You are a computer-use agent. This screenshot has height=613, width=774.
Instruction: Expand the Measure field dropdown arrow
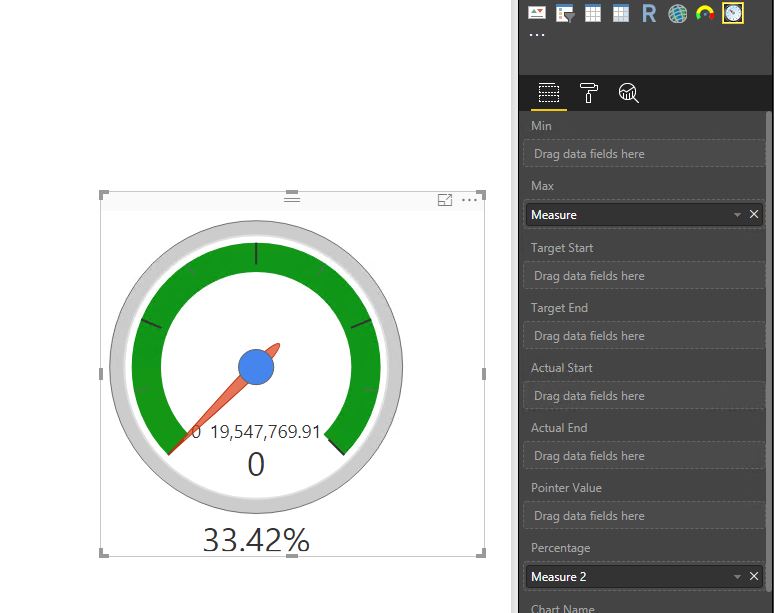737,215
